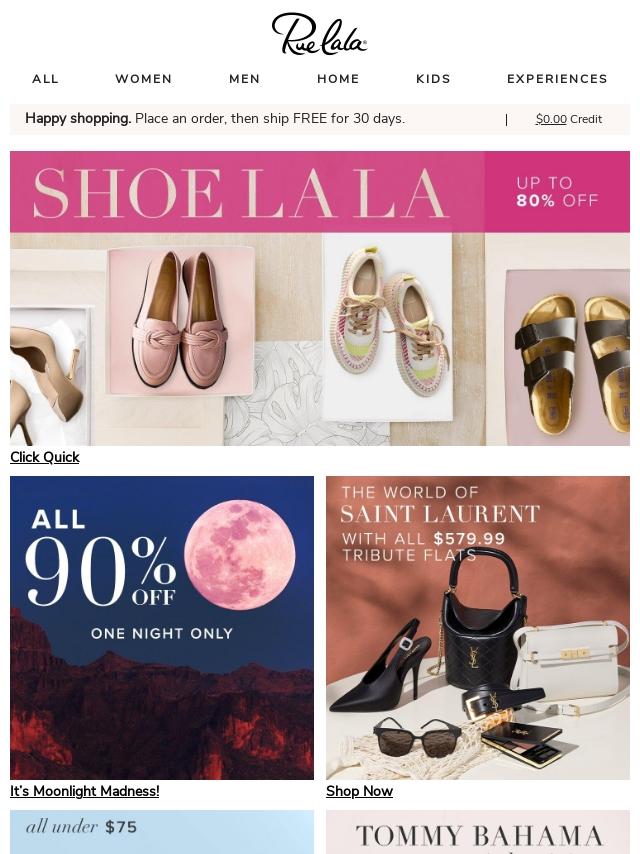This screenshot has height=854, width=640.
Task: Browse the KIDS category
Action: (x=434, y=79)
